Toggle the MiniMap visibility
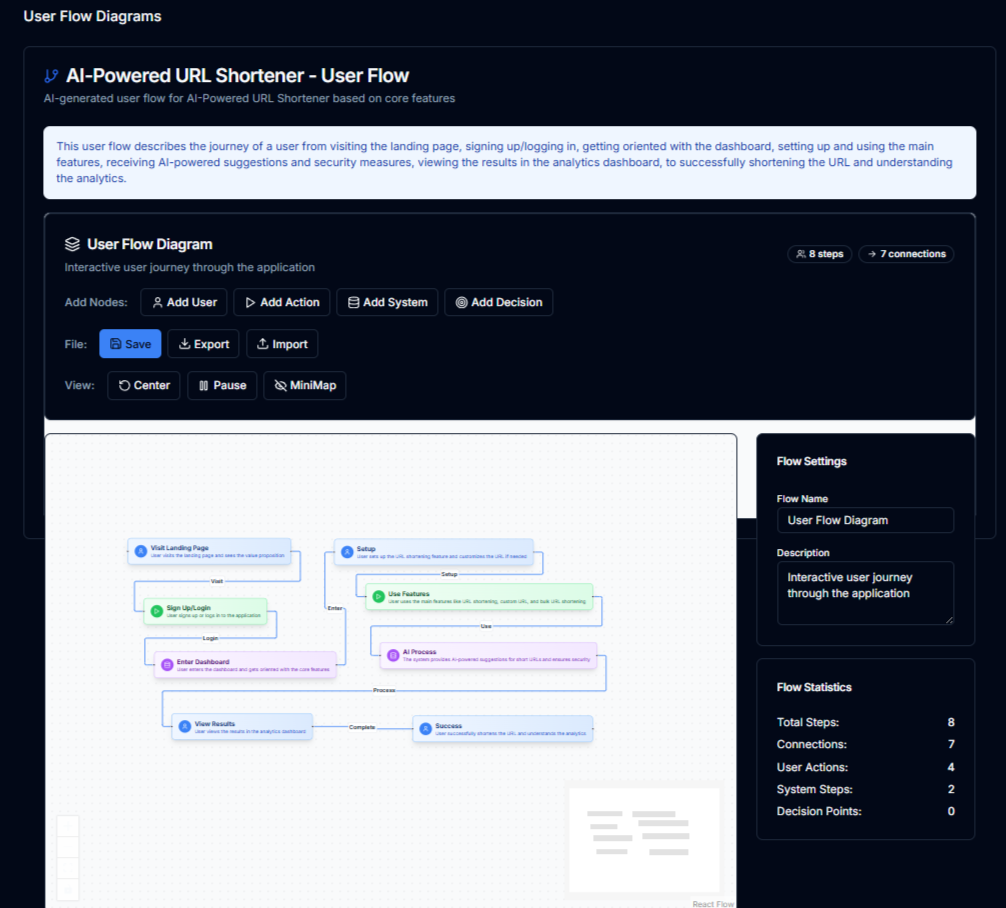Image resolution: width=1006 pixels, height=908 pixels. 304,385
